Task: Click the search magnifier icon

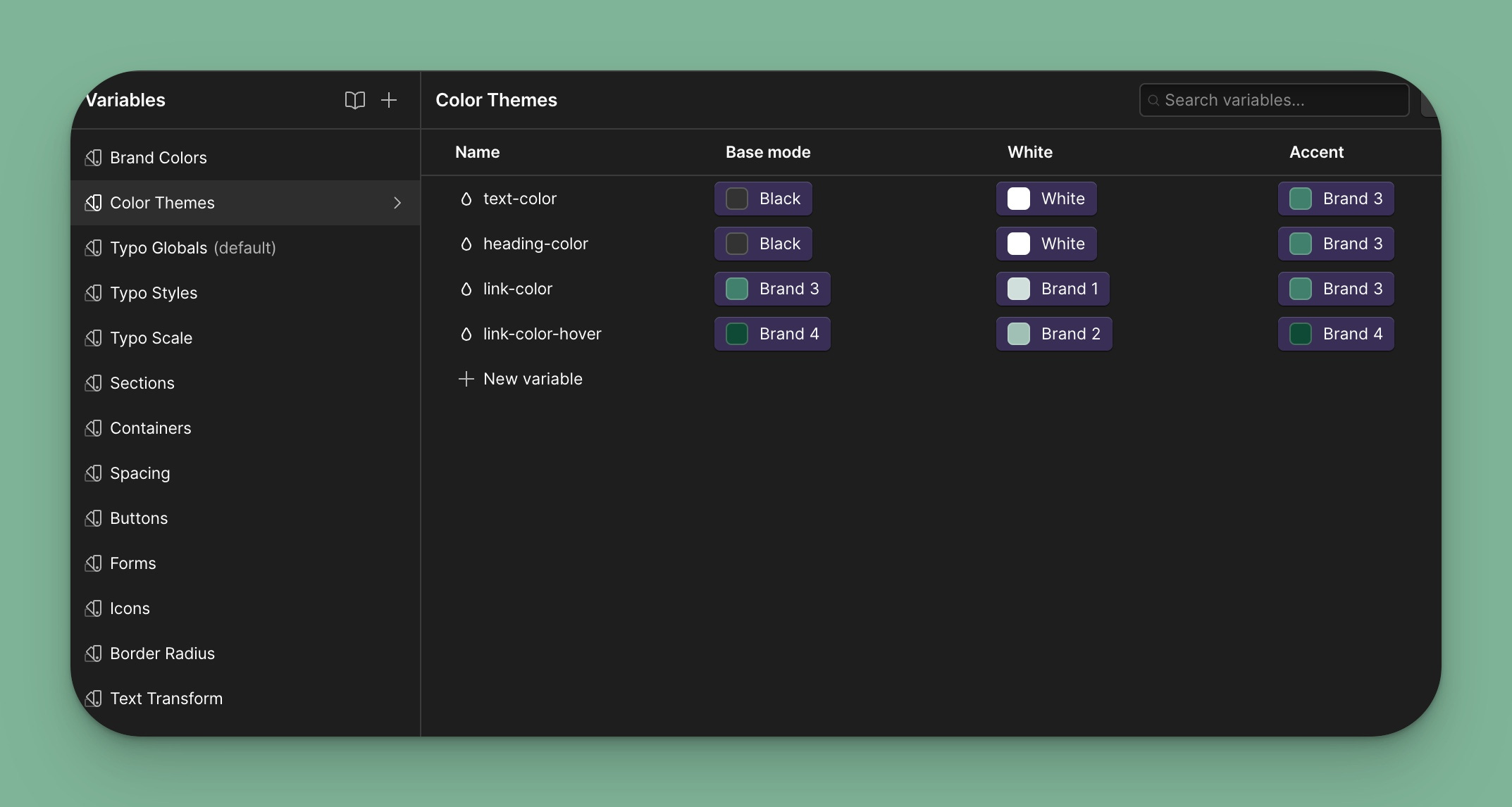Action: 1153,101
